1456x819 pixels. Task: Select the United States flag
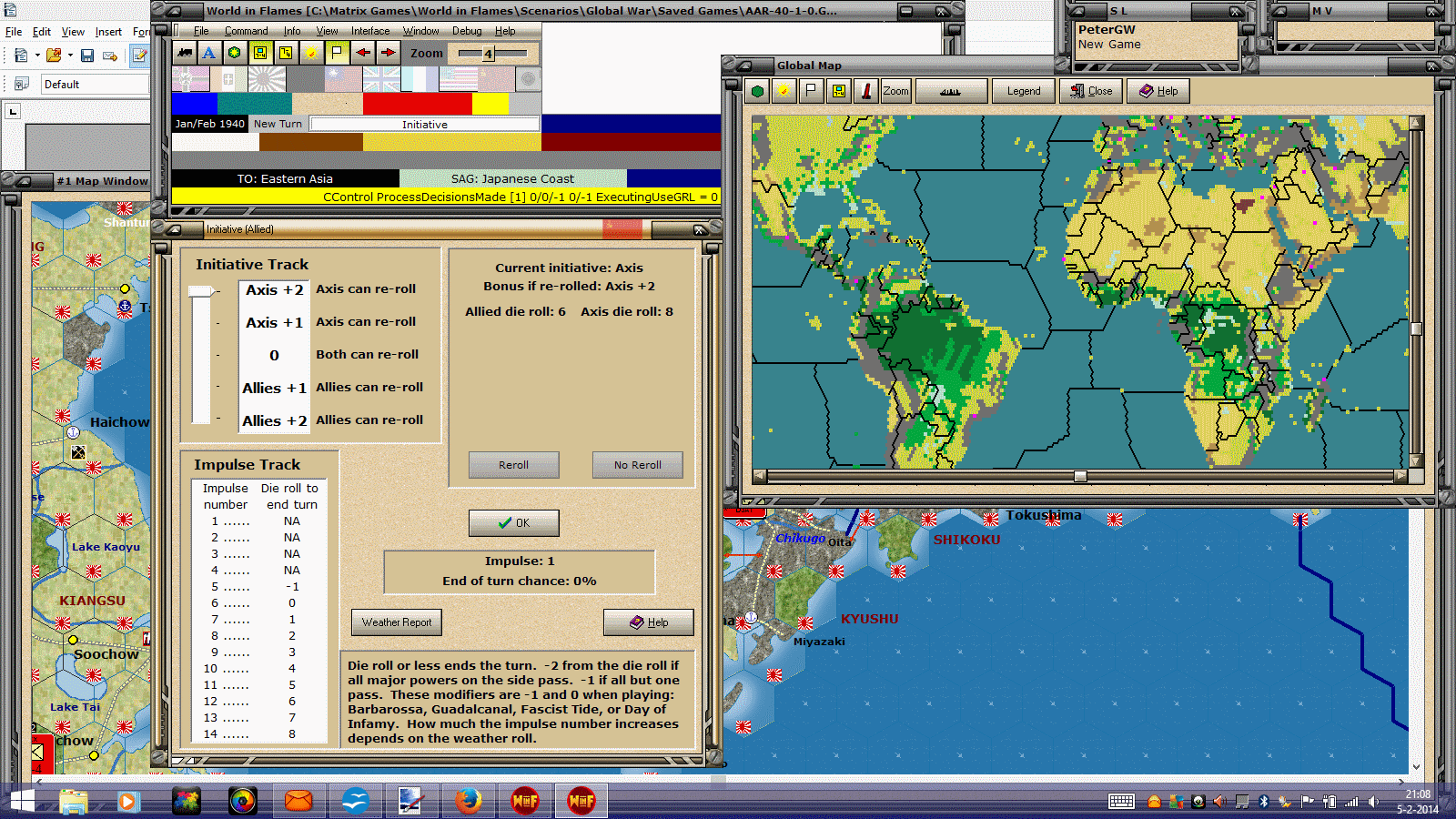[x=458, y=79]
